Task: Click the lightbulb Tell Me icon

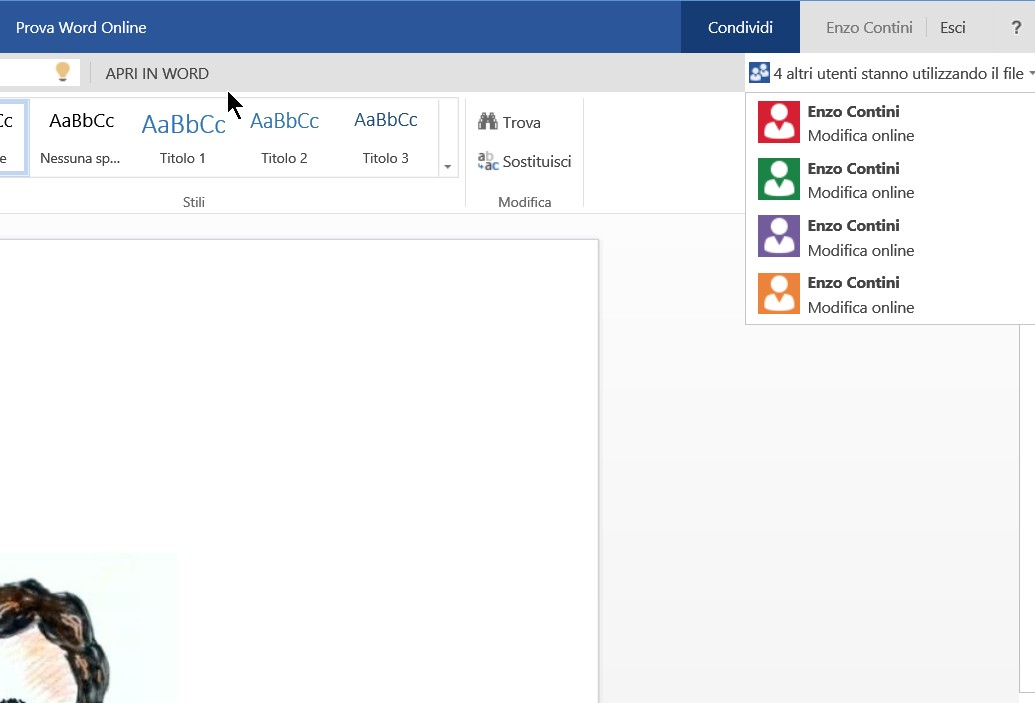Action: (63, 72)
